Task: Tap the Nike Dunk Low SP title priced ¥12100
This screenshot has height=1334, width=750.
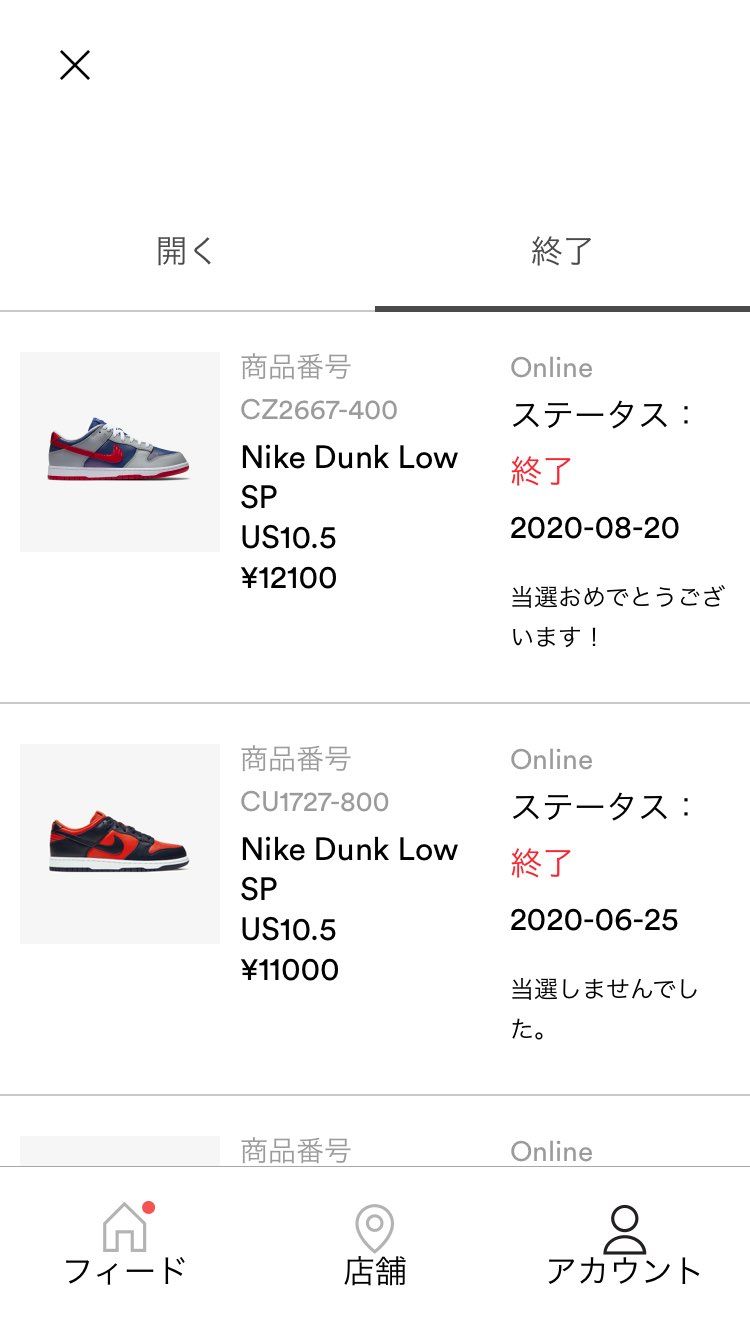Action: tap(349, 477)
